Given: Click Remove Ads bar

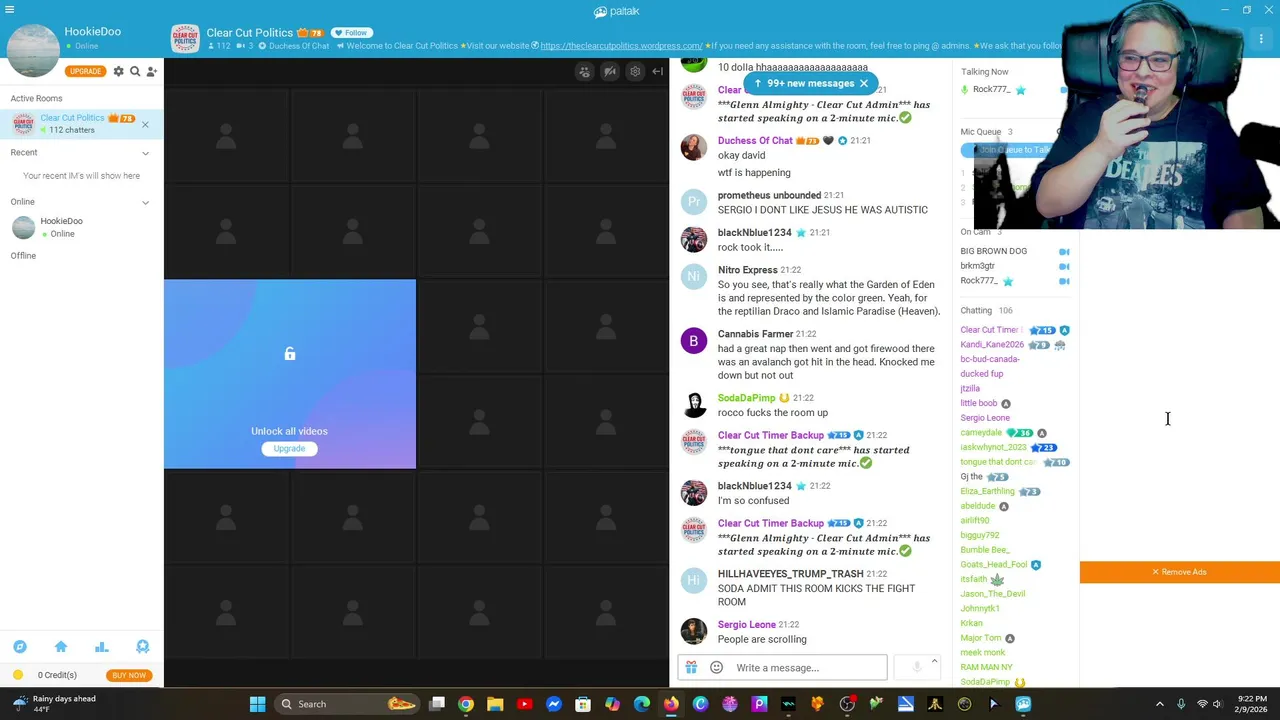Looking at the screenshot, I should (x=1180, y=572).
